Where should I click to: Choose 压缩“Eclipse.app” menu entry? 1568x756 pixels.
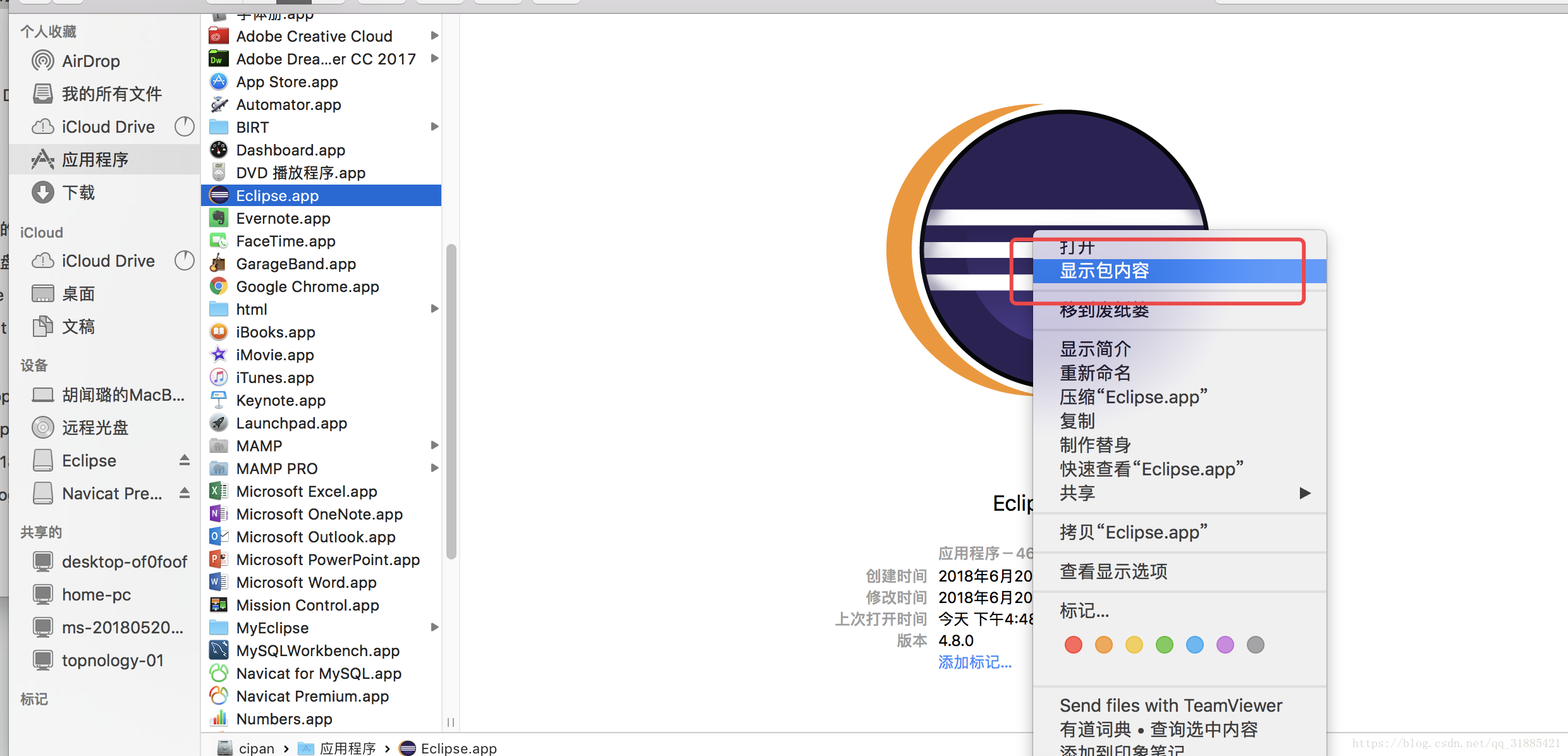tap(1179, 397)
